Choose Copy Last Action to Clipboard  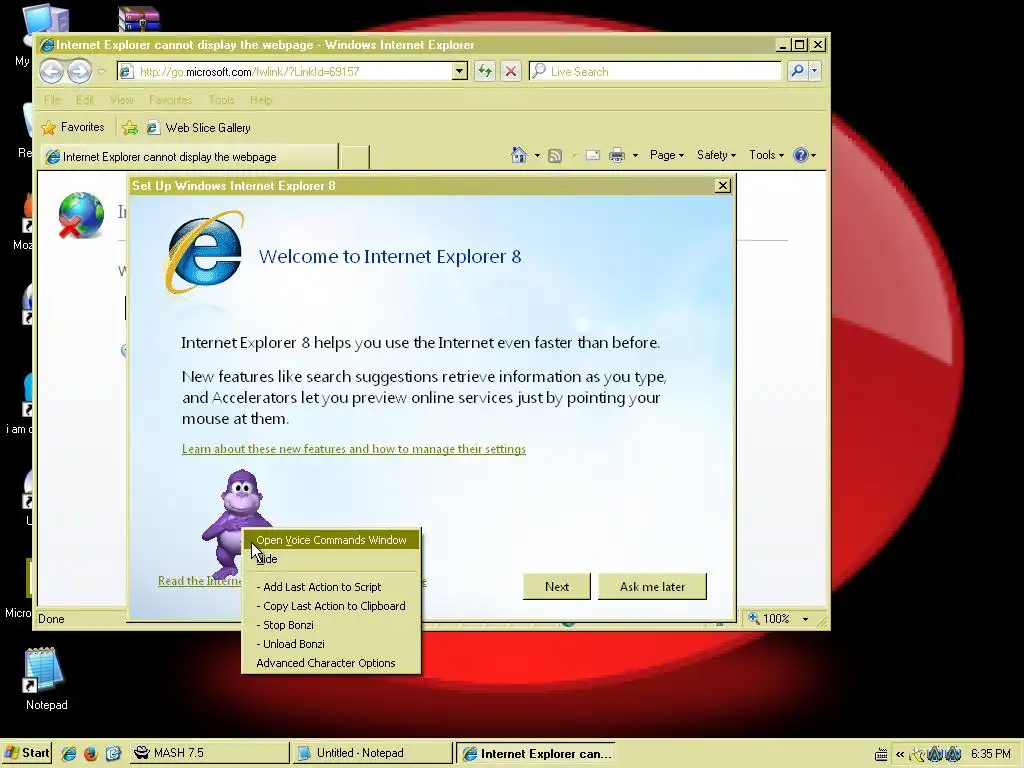coord(331,606)
